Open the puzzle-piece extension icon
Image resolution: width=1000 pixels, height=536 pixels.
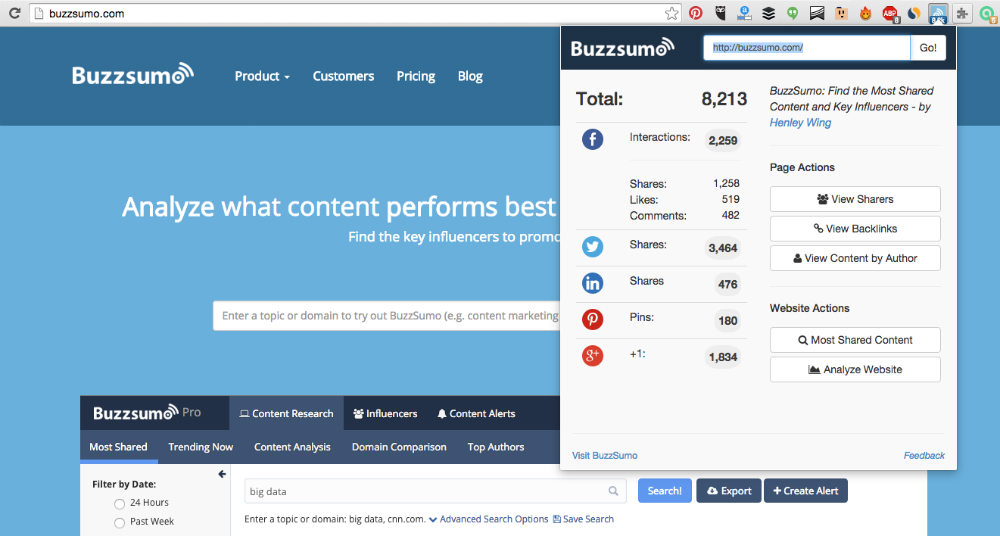pos(962,13)
